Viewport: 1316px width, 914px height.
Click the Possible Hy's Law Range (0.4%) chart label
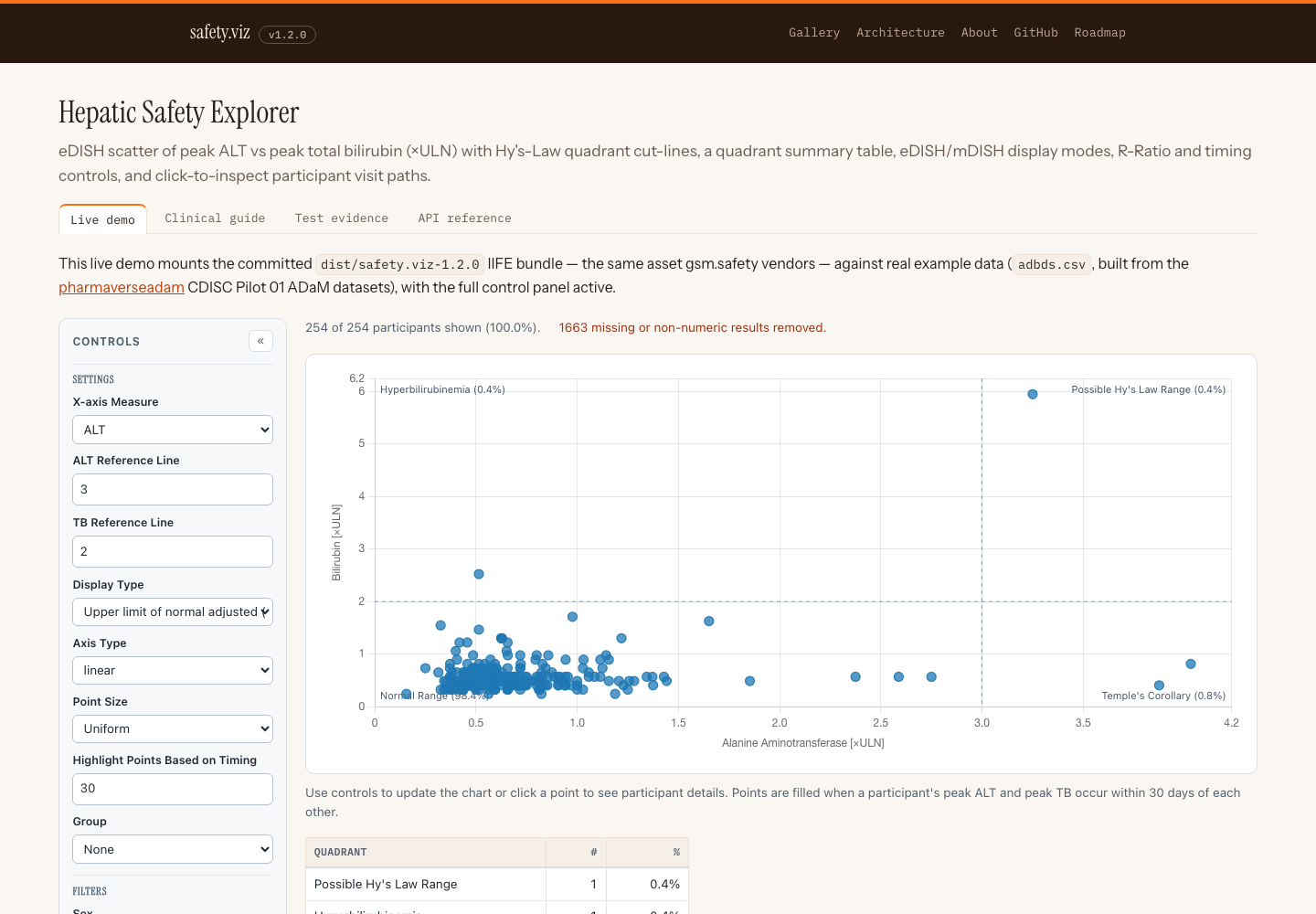pyautogui.click(x=1148, y=389)
